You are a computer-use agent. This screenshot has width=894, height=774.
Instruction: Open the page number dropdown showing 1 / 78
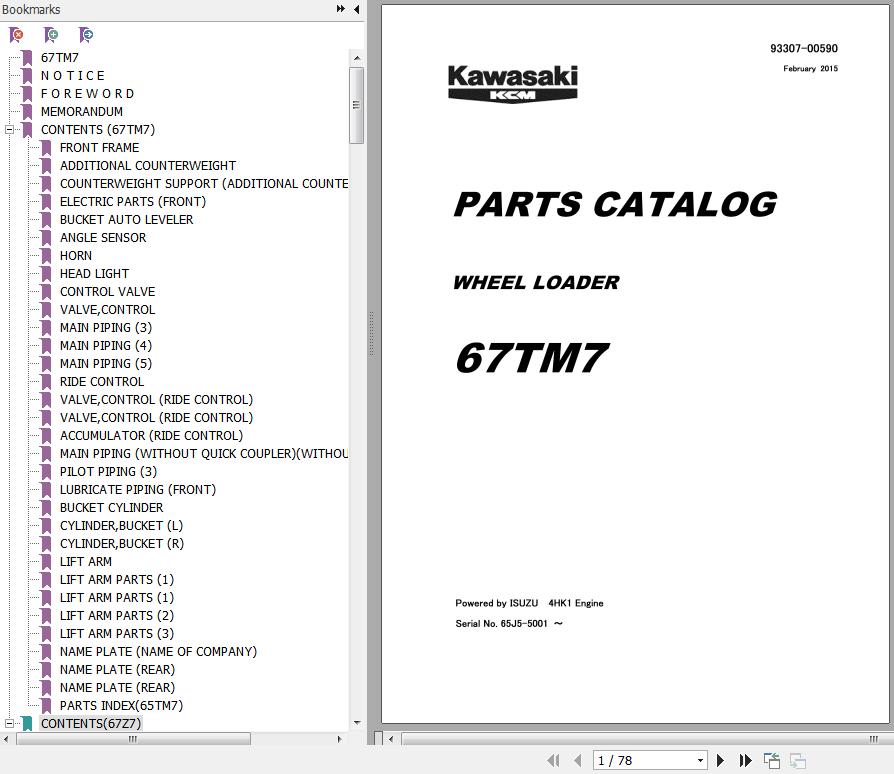tap(700, 760)
